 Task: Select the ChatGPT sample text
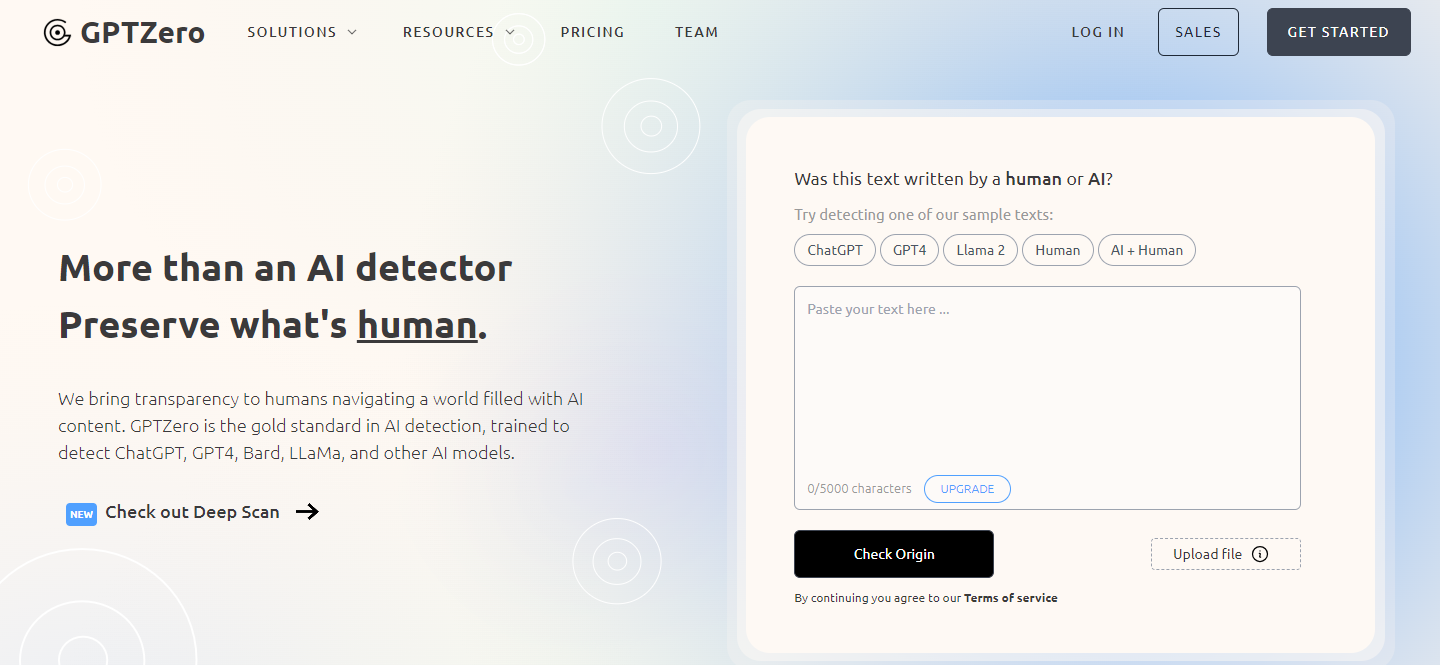(x=834, y=250)
